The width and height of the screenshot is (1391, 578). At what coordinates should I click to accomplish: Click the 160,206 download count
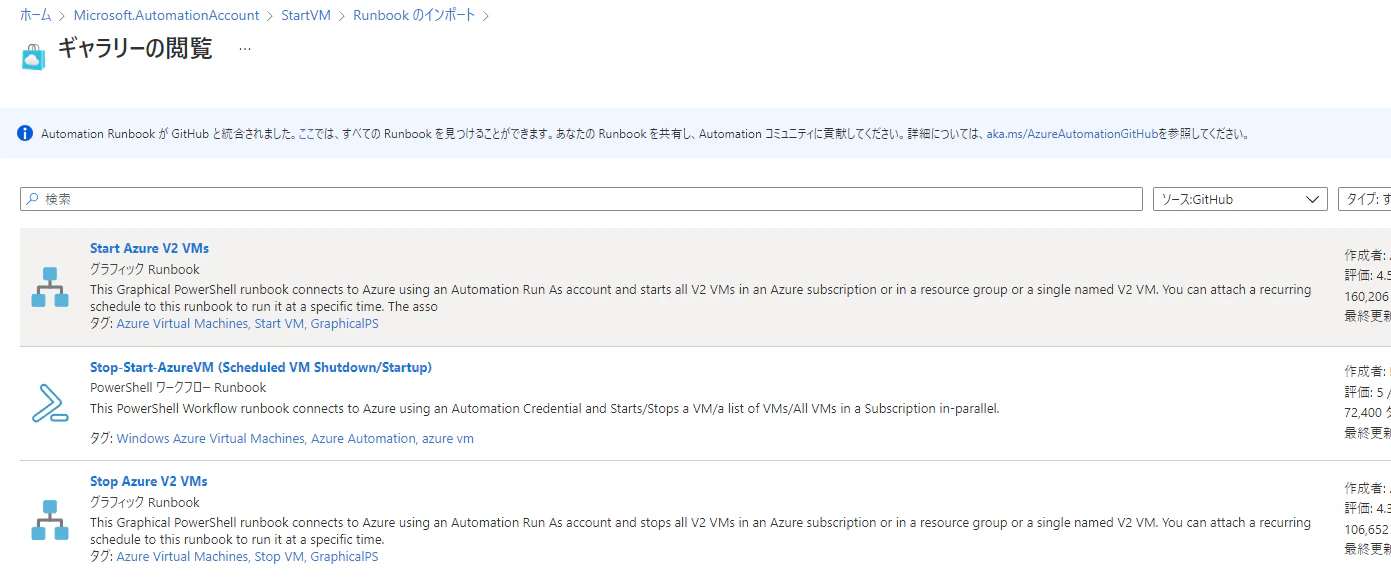[1367, 296]
